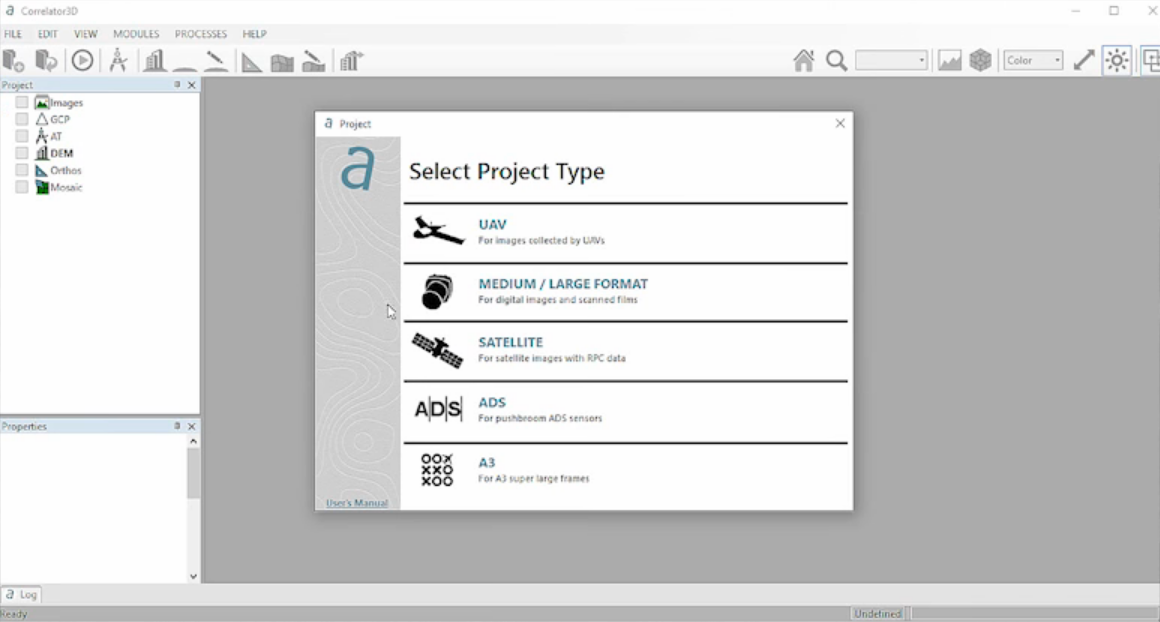
Task: Click the Properties scrollbar down arrow
Action: coord(193,576)
